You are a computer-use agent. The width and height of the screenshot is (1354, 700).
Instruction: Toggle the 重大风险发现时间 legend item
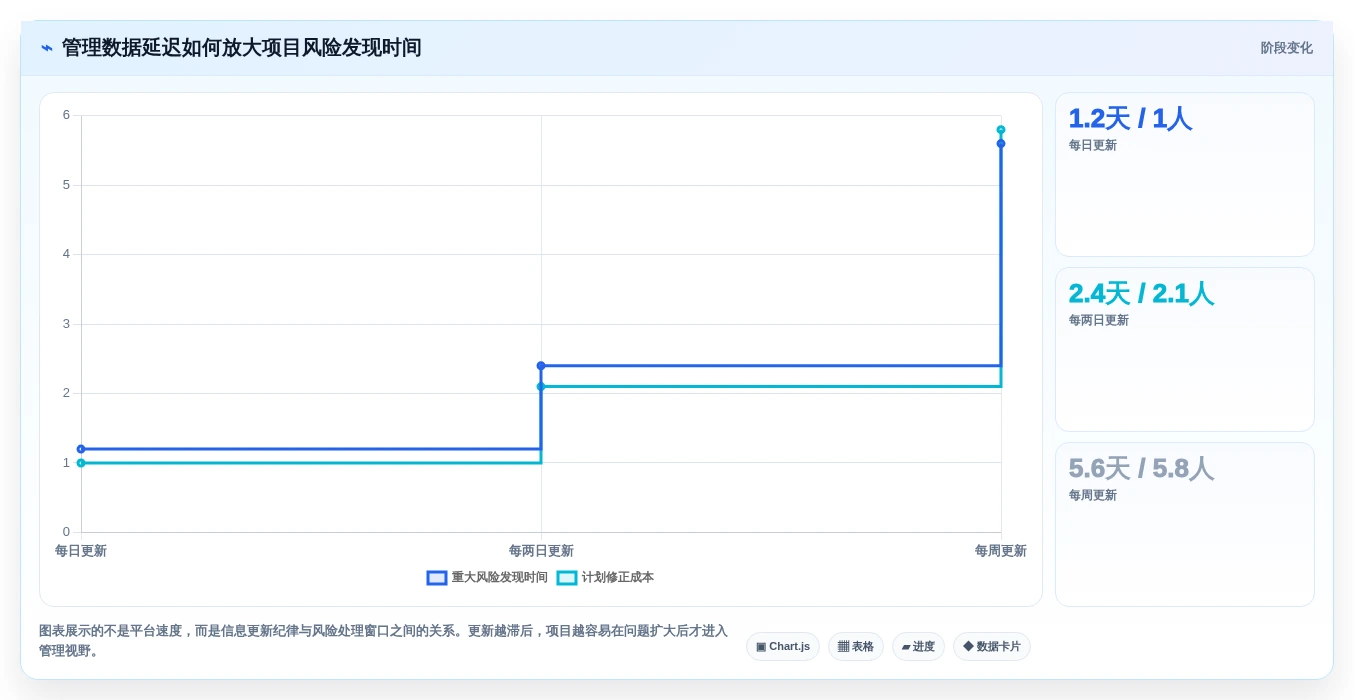487,578
